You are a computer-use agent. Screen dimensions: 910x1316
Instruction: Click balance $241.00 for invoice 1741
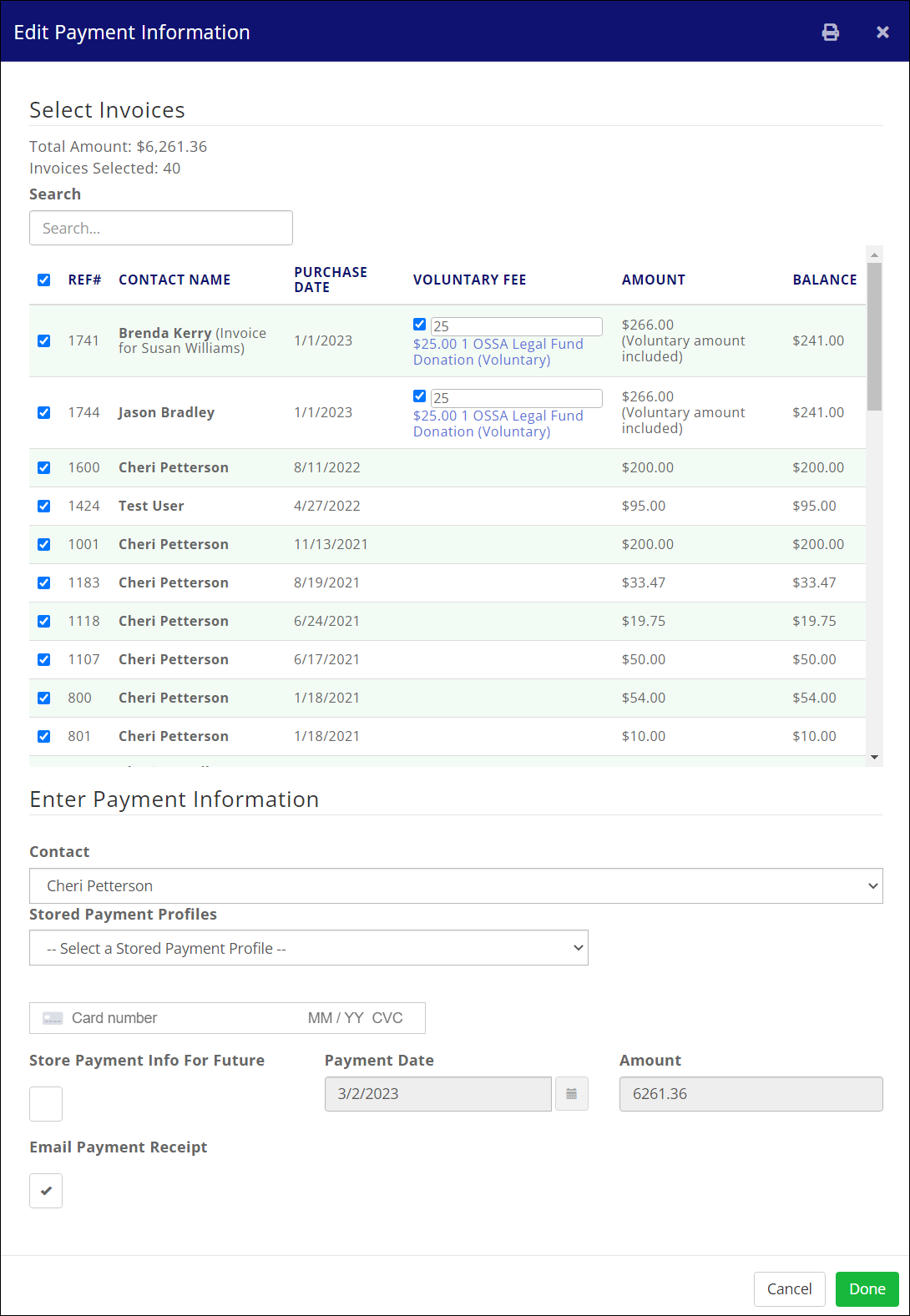click(x=818, y=340)
